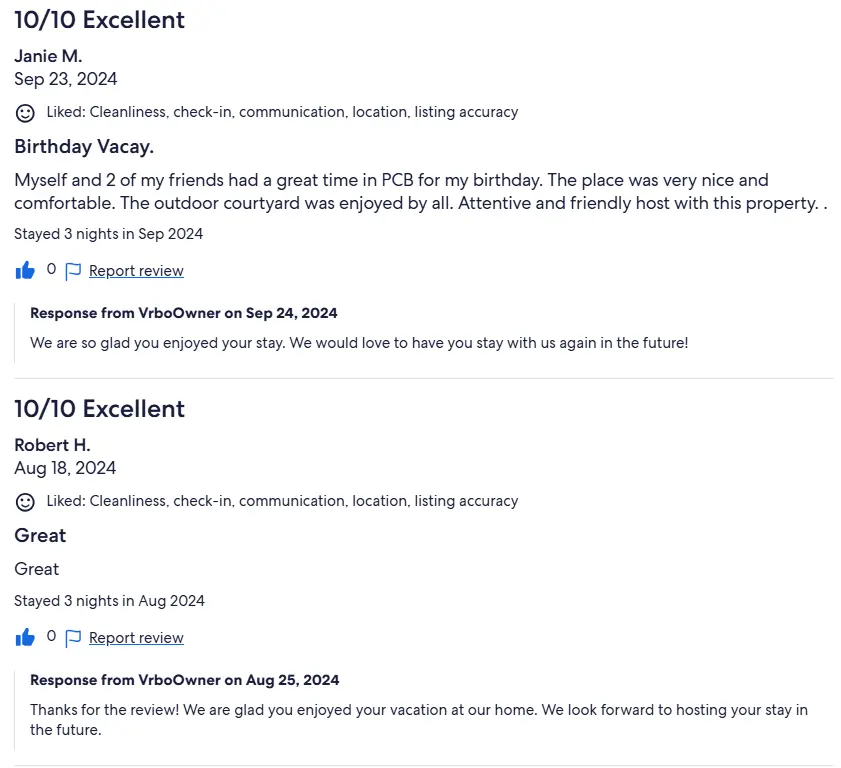
Task: Click the Birthday Vacay. review title
Action: 84,147
